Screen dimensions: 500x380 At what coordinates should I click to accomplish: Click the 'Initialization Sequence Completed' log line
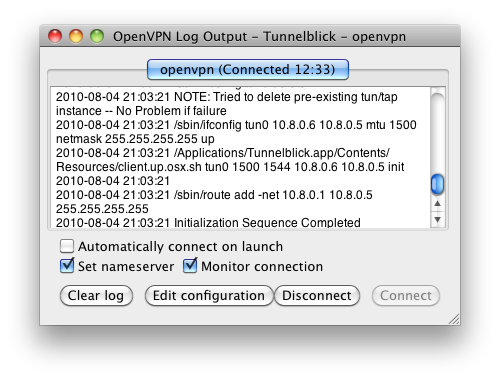click(208, 222)
